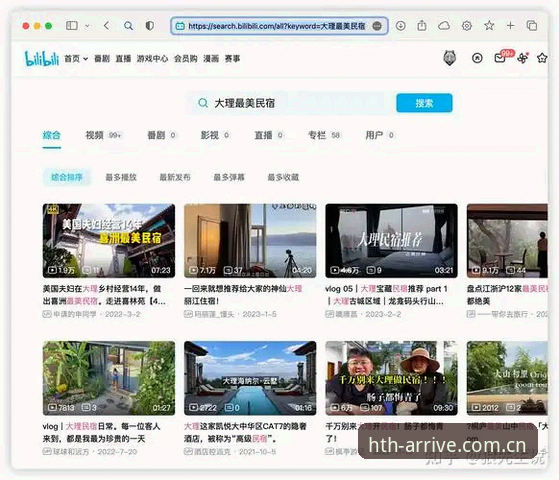
Task: Switch to the 番剧 0 tab
Action: tap(161, 135)
